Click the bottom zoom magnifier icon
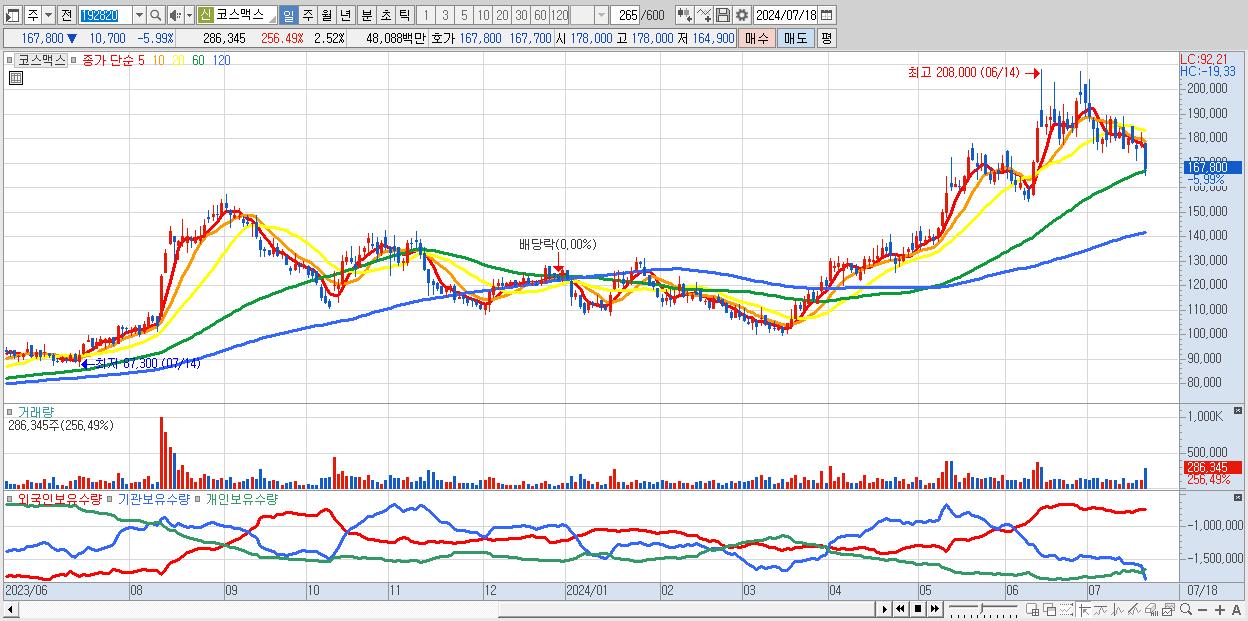 tap(1185, 609)
